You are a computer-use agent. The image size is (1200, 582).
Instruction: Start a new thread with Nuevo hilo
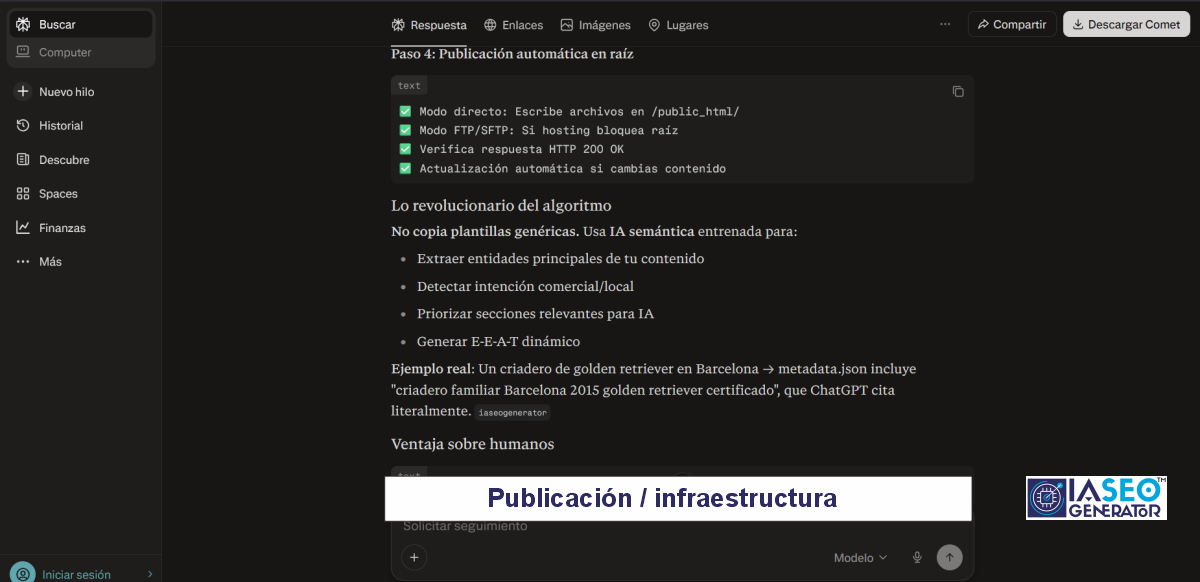pos(66,92)
